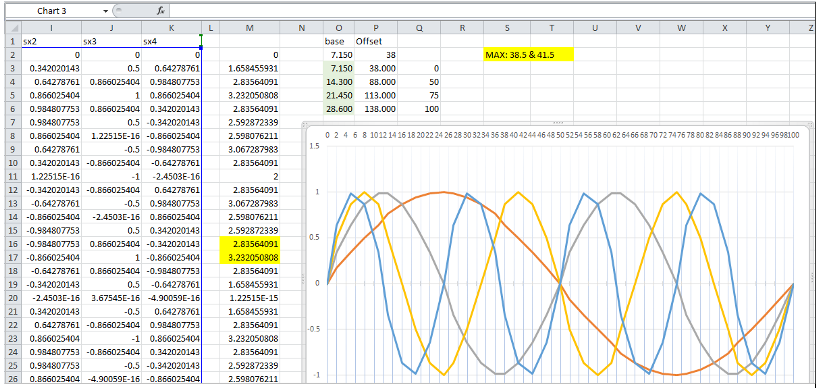The height and width of the screenshot is (388, 818).
Task: Click the 'base' header cell
Action: pos(339,41)
